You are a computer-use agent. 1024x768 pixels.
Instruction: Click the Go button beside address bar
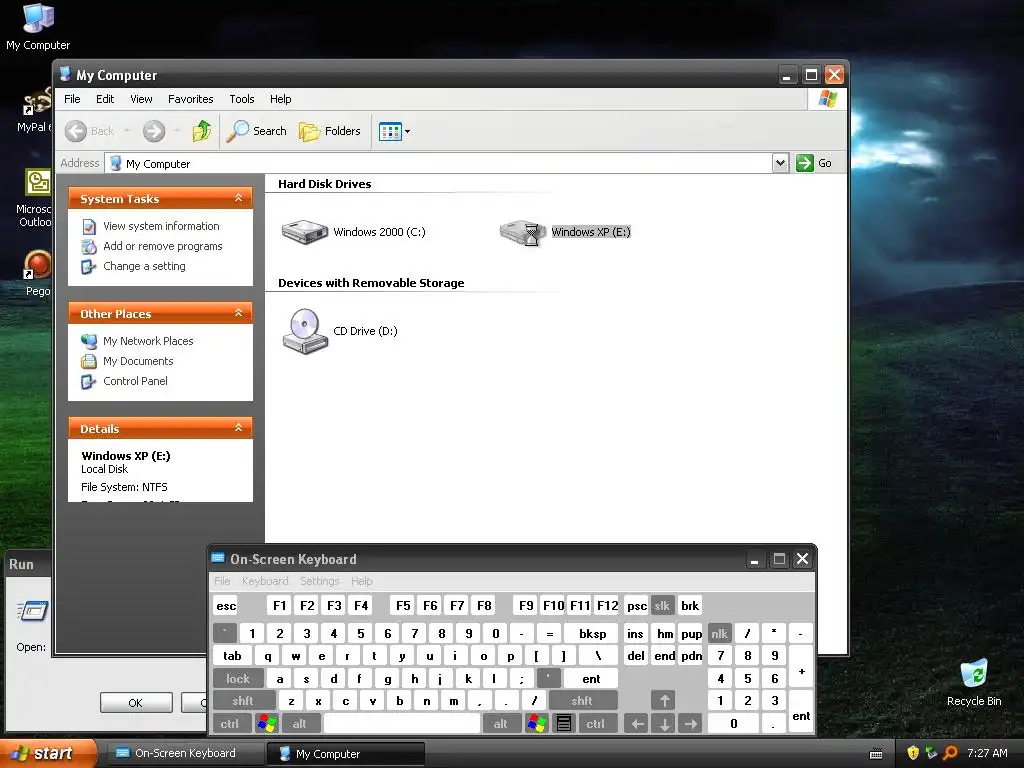(814, 163)
